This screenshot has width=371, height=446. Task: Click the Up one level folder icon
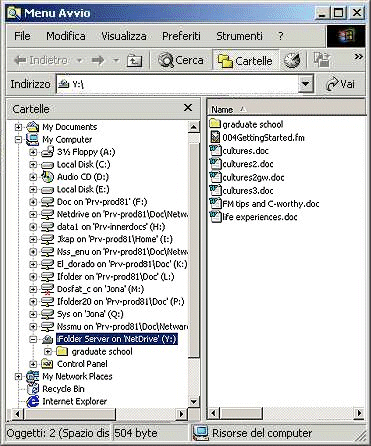coord(134,61)
